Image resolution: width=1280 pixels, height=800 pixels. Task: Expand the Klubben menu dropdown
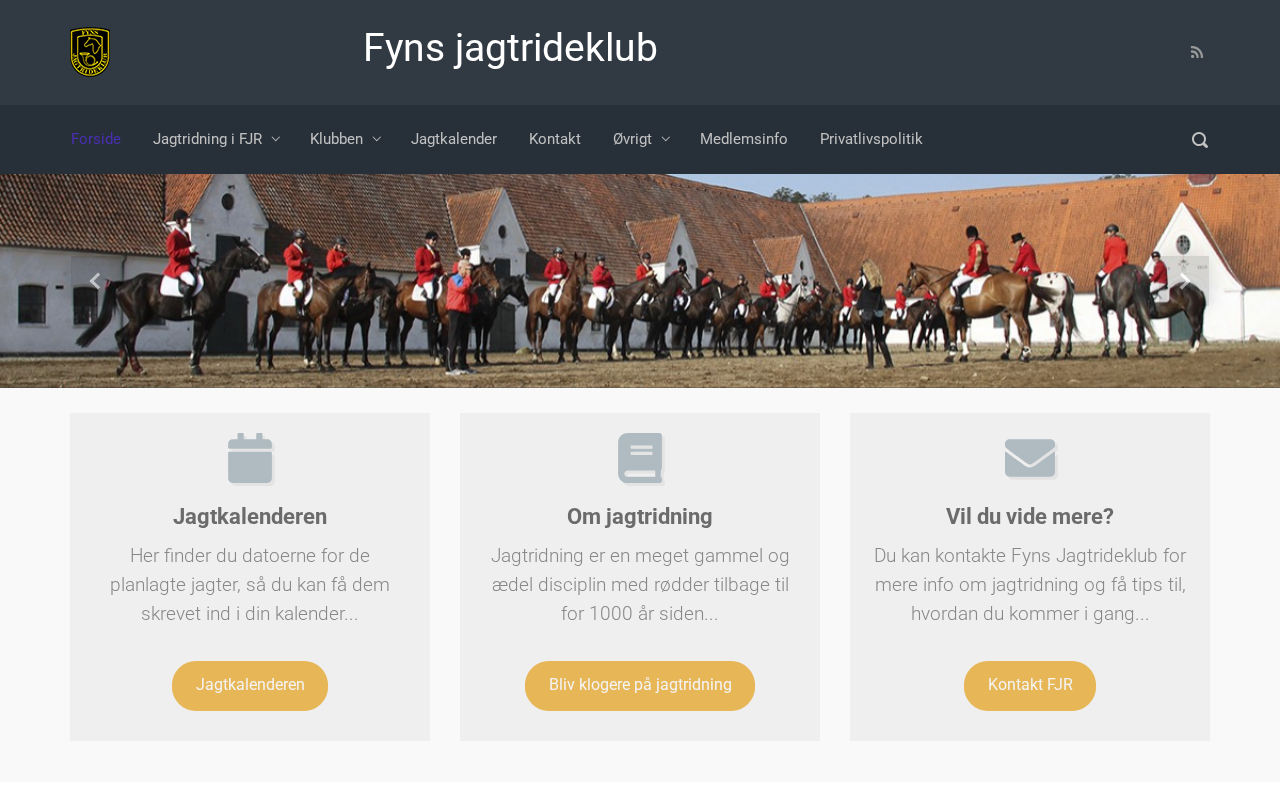coord(345,139)
